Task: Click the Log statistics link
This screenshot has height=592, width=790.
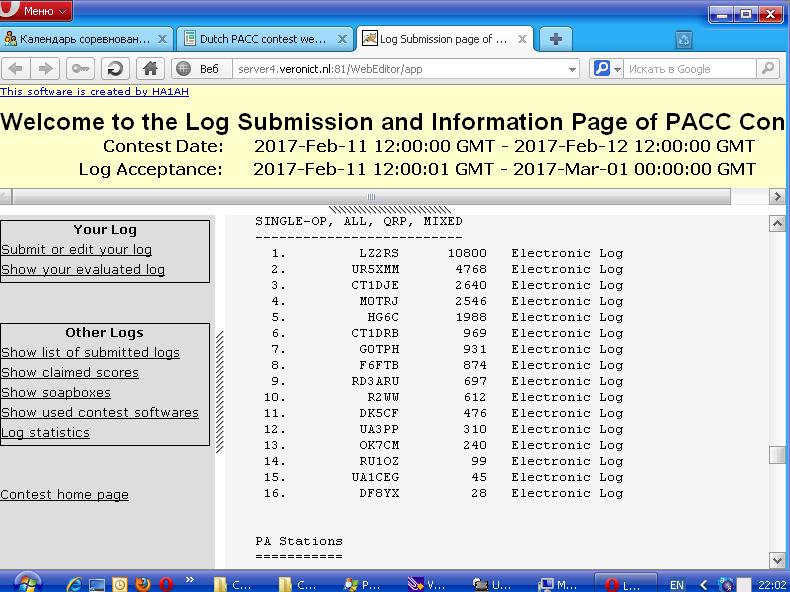Action: pyautogui.click(x=45, y=432)
